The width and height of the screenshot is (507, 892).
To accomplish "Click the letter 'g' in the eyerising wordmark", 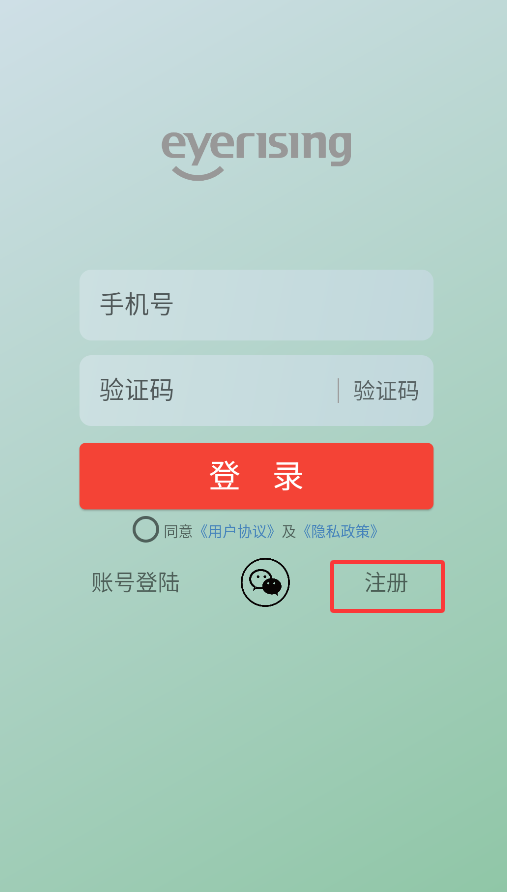I will click(339, 149).
